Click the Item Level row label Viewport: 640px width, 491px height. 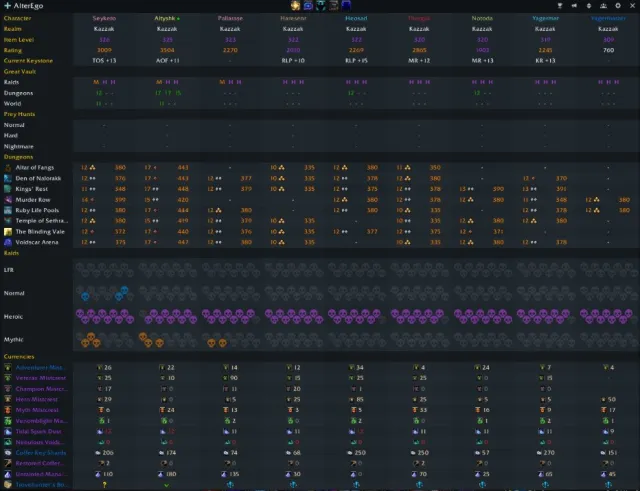click(x=19, y=40)
